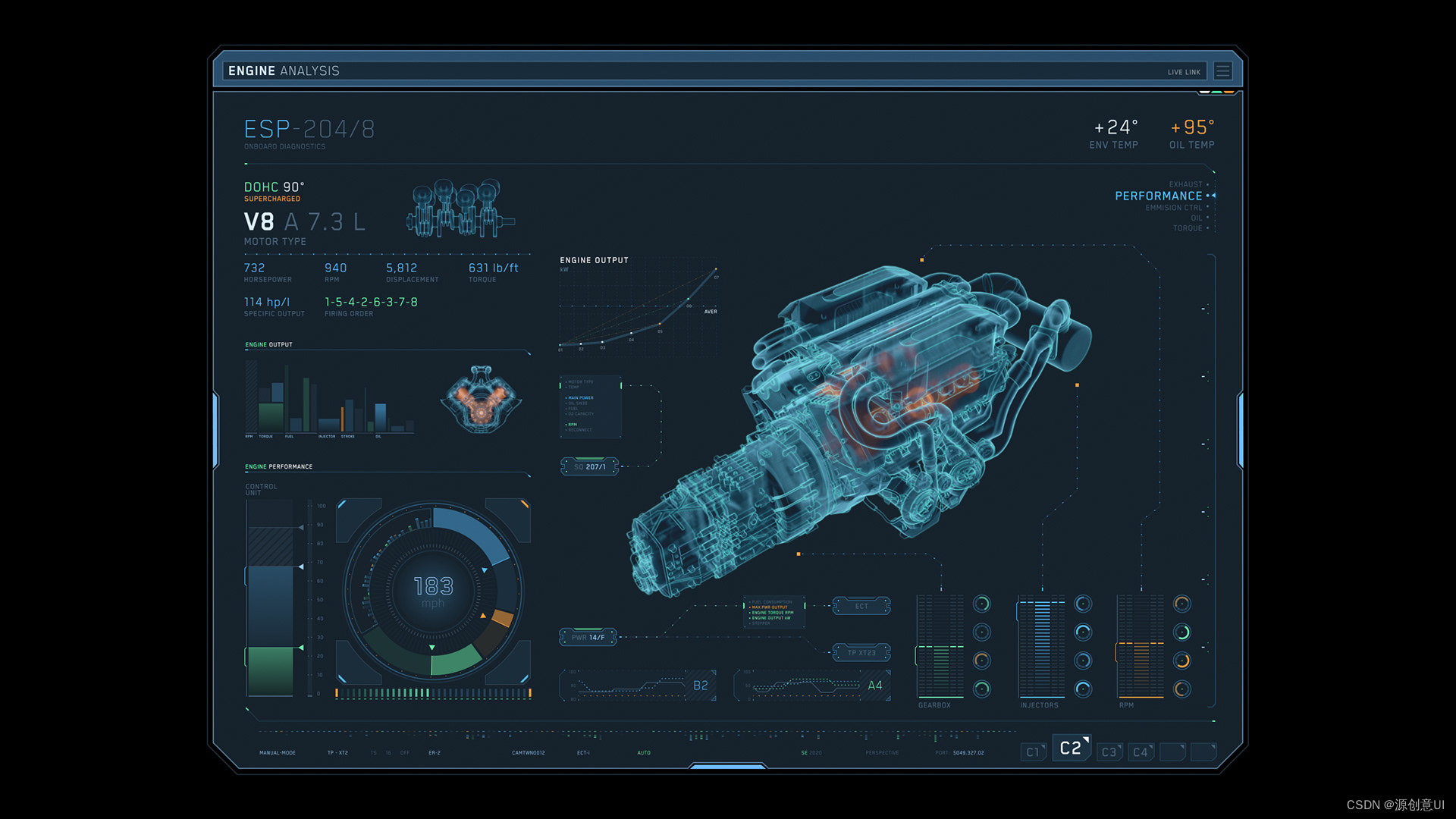Switch to the C4 tab
The image size is (1456, 819).
1141,752
